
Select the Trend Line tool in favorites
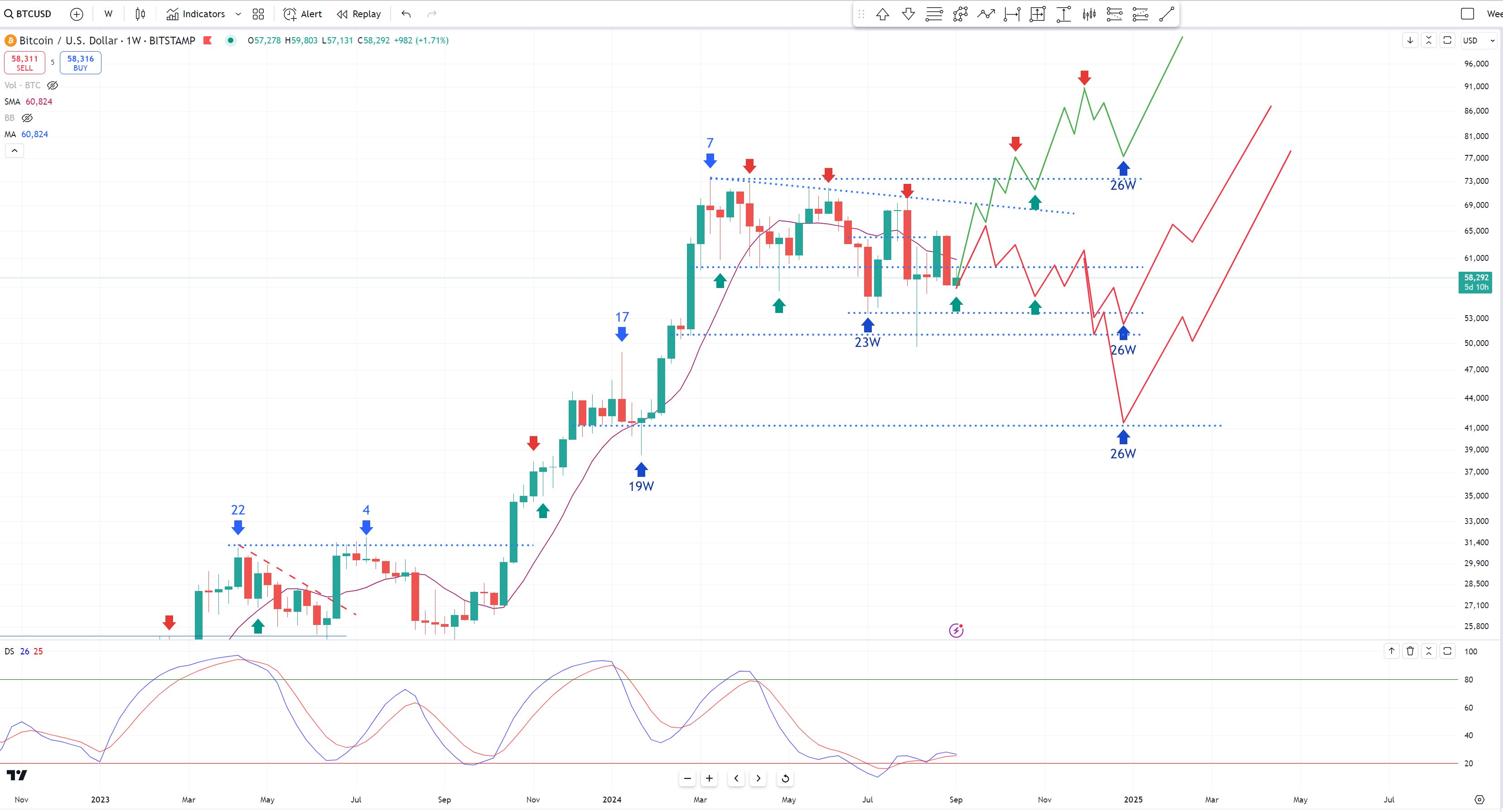pyautogui.click(x=1166, y=14)
